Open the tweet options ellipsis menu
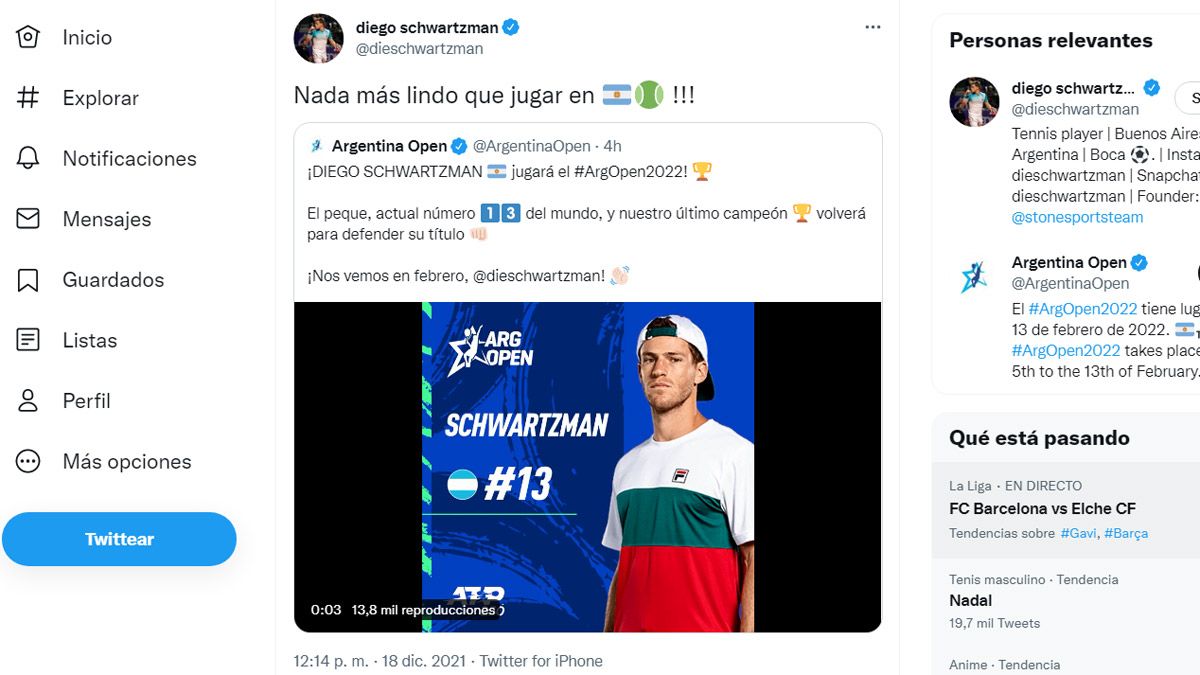This screenshot has height=675, width=1200. click(872, 26)
